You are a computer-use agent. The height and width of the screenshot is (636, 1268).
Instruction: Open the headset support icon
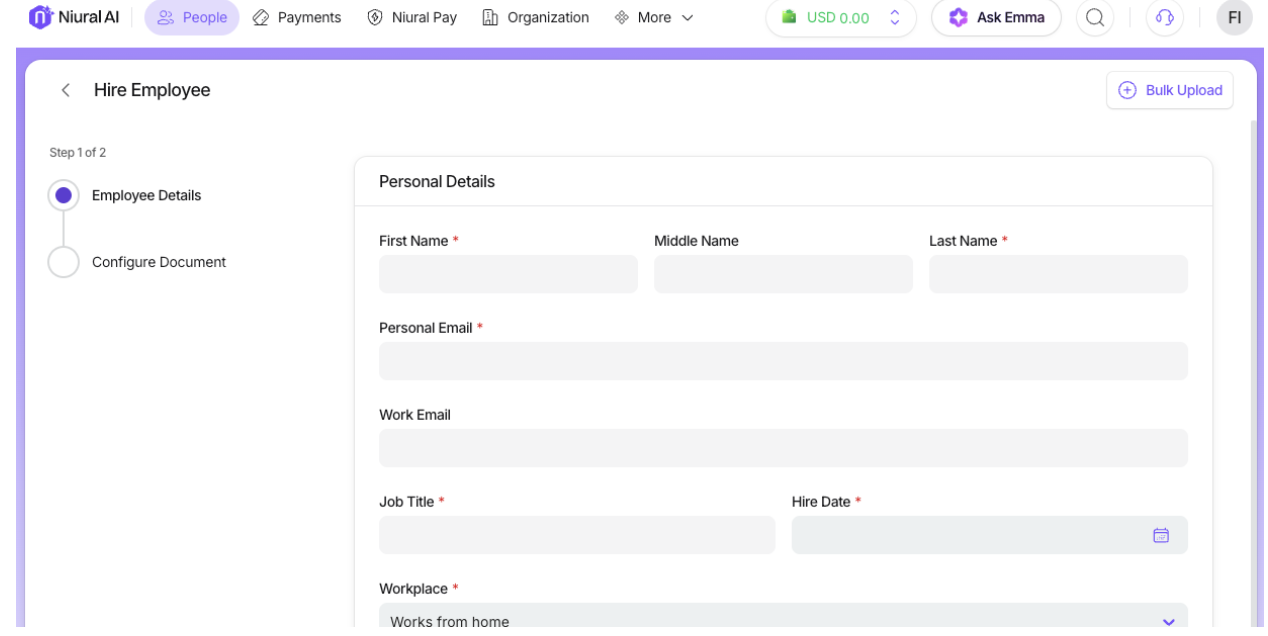[1165, 17]
